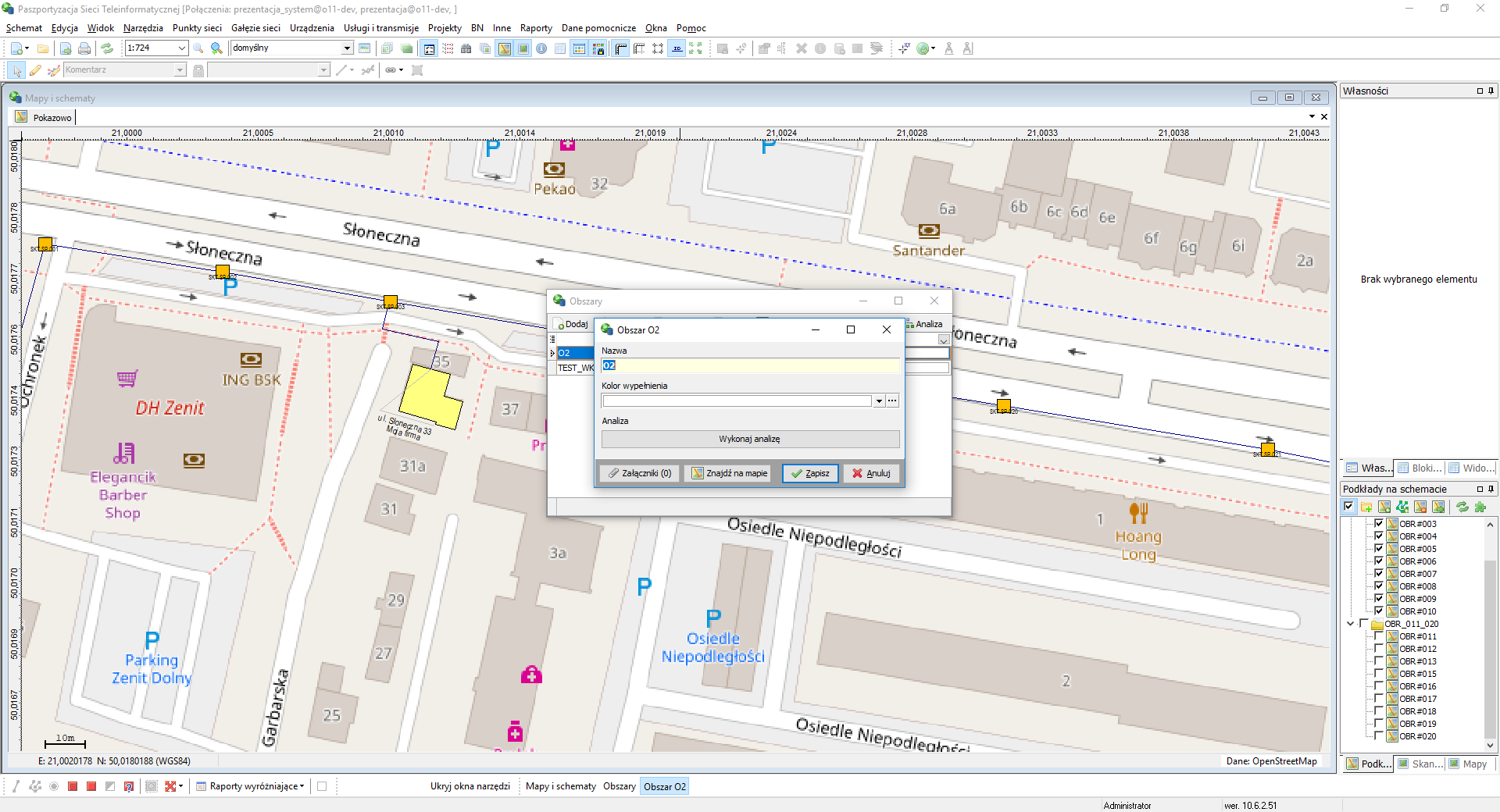Click the green refresh arrows in main toolbar
1500x812 pixels.
107,48
